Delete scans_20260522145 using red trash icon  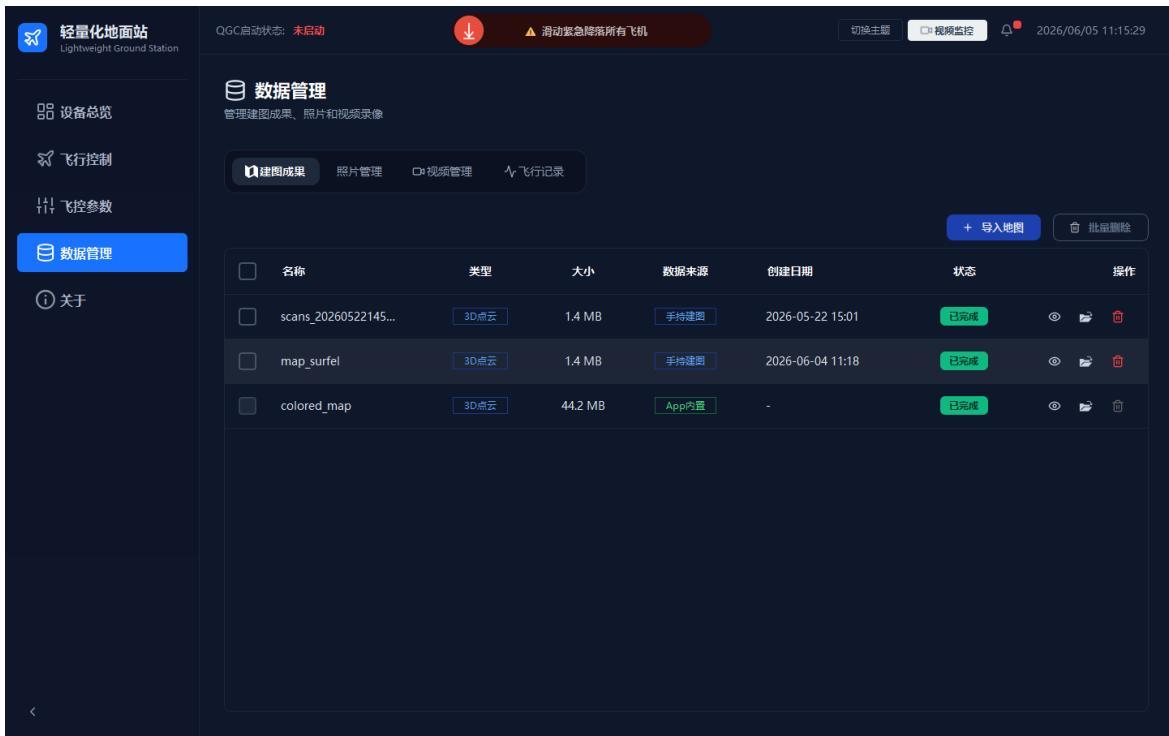1118,317
